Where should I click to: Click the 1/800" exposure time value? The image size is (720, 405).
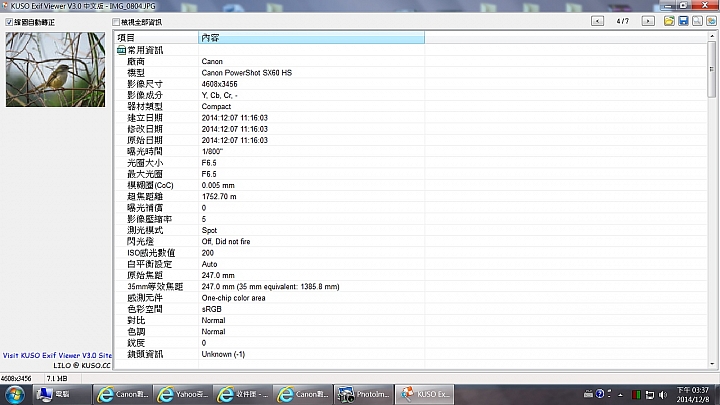(212, 152)
